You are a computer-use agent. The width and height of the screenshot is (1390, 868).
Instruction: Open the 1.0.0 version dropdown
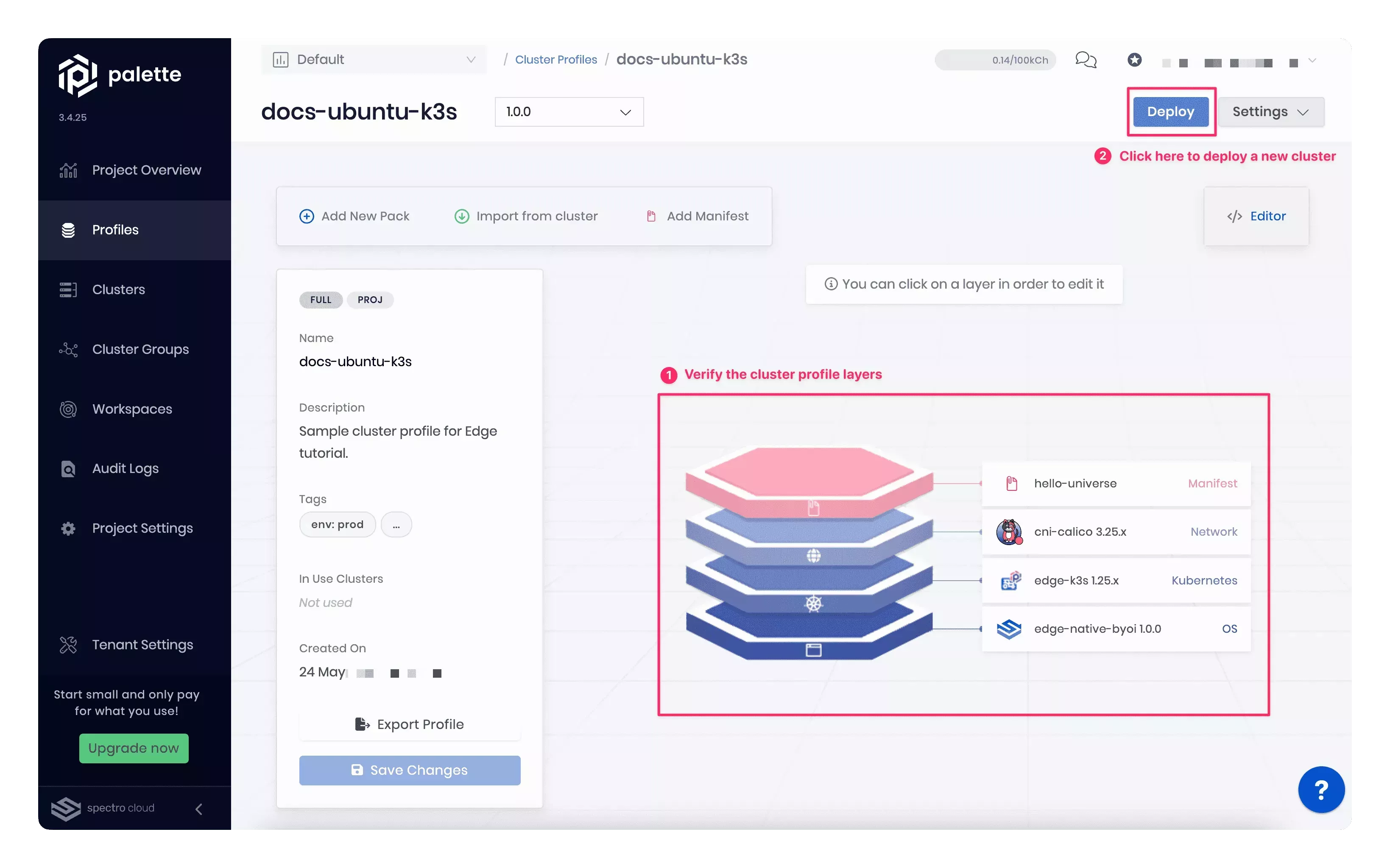568,111
